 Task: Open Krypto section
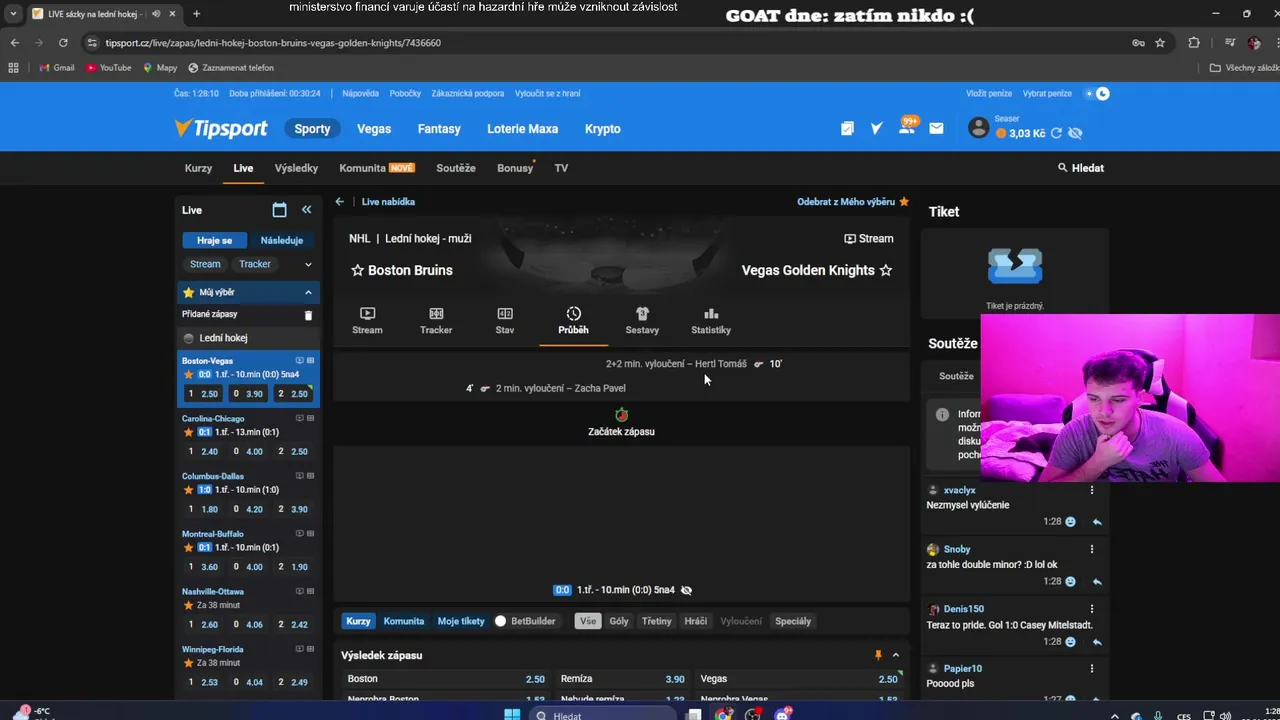(603, 129)
